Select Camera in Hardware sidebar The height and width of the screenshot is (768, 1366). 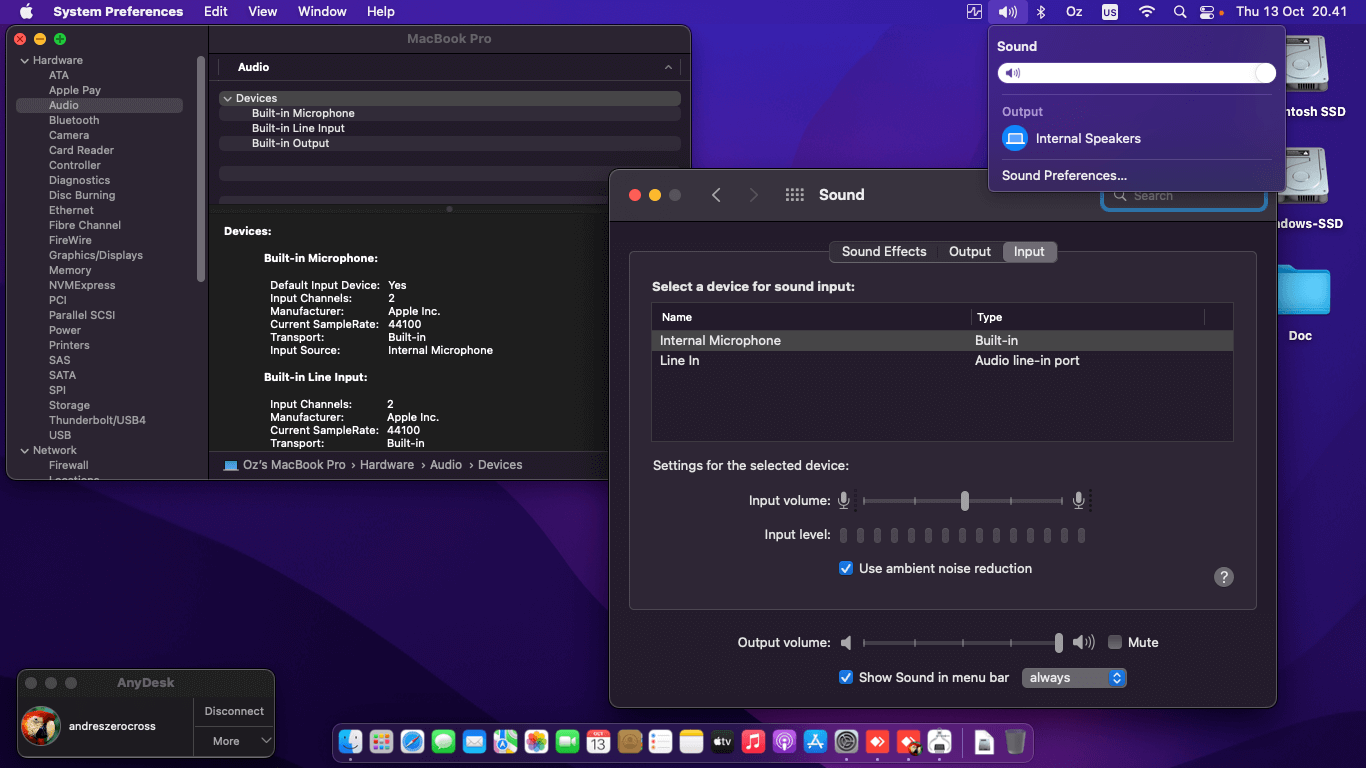(x=69, y=135)
